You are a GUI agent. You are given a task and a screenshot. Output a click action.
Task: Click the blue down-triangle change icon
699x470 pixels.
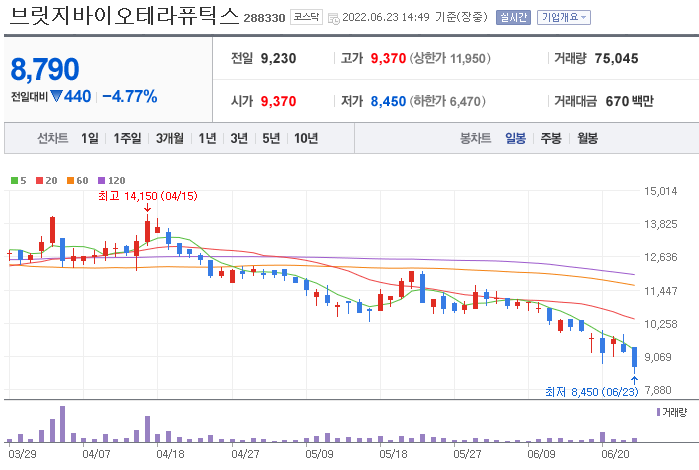pos(56,96)
